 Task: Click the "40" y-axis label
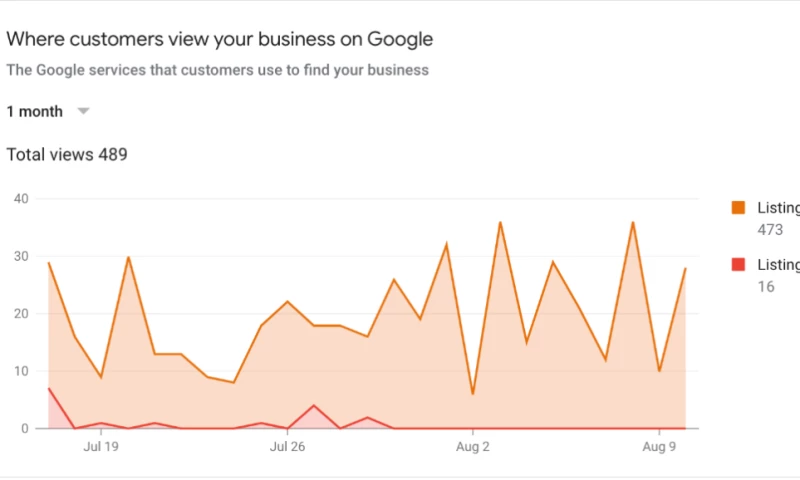(21, 199)
